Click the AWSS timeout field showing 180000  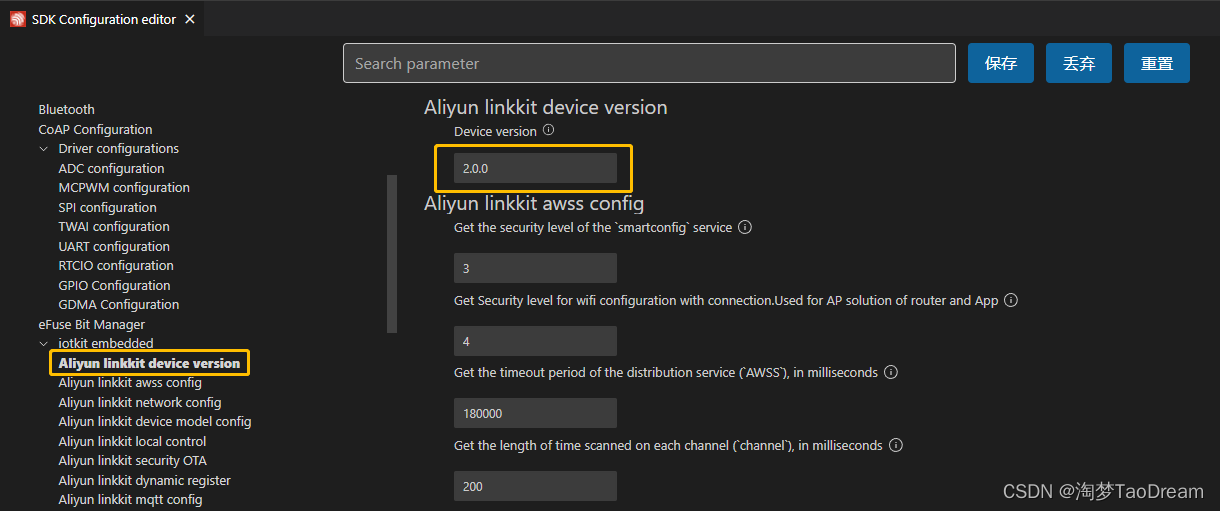[x=535, y=413]
